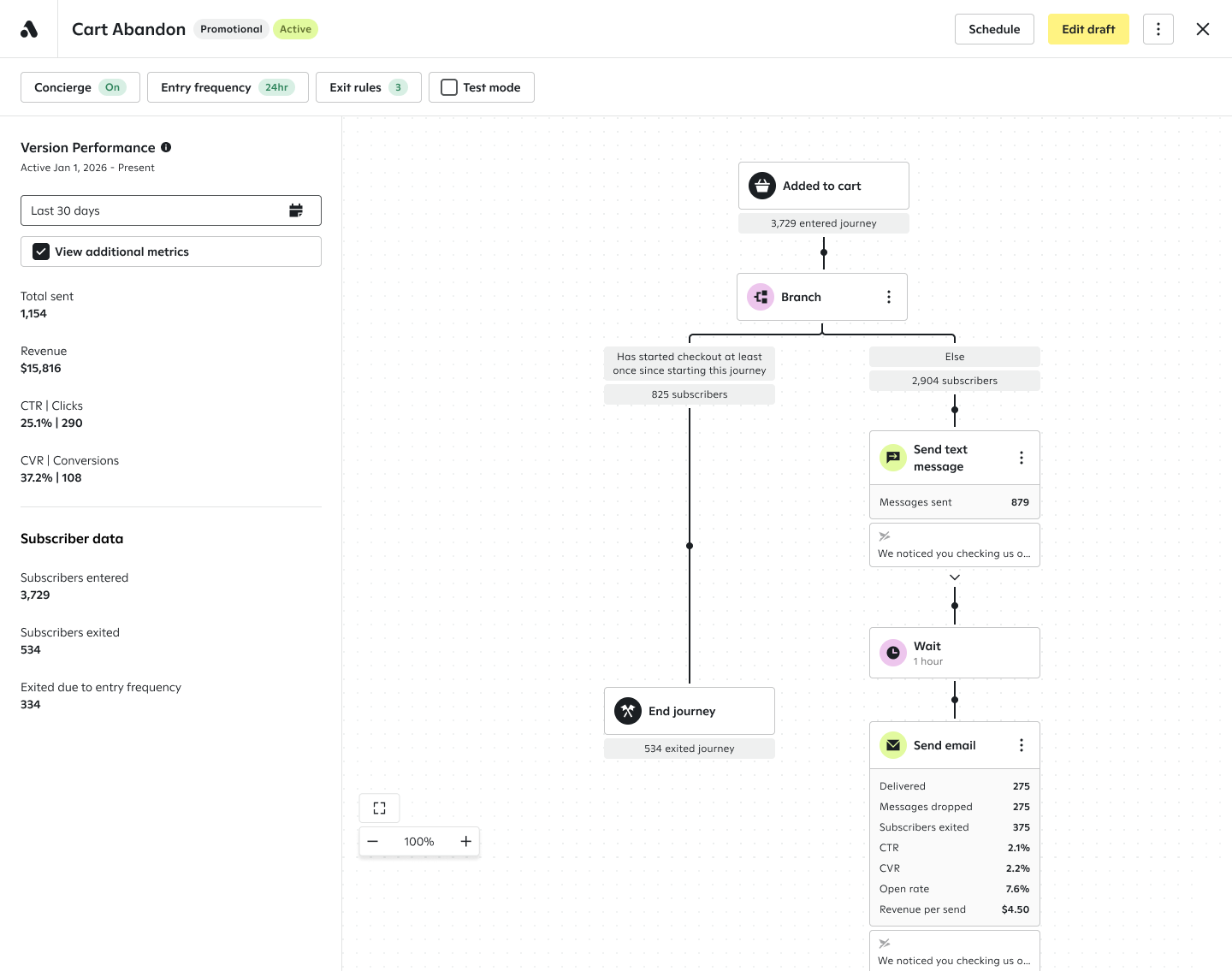Expand the text message preview chevron

tap(955, 577)
